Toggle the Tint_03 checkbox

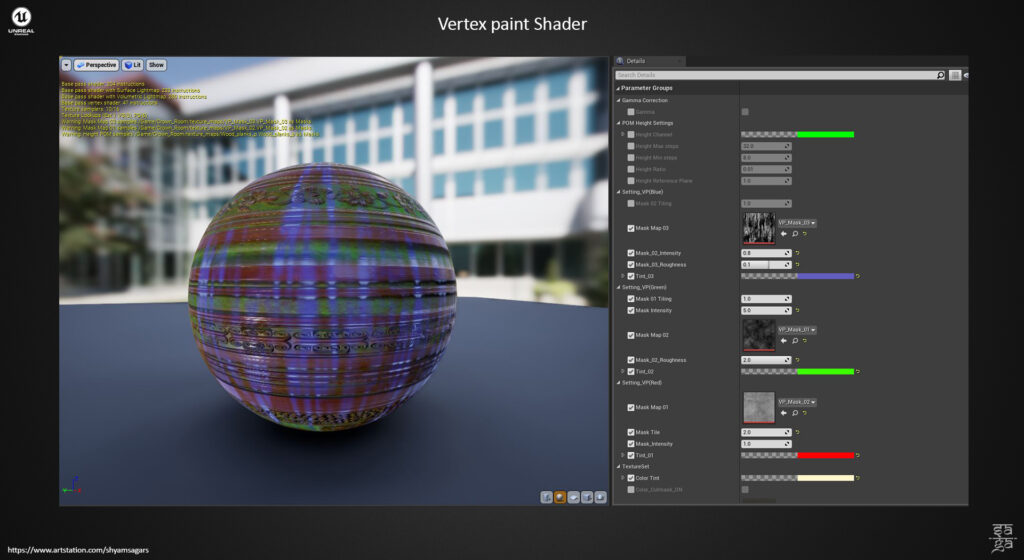click(x=631, y=276)
